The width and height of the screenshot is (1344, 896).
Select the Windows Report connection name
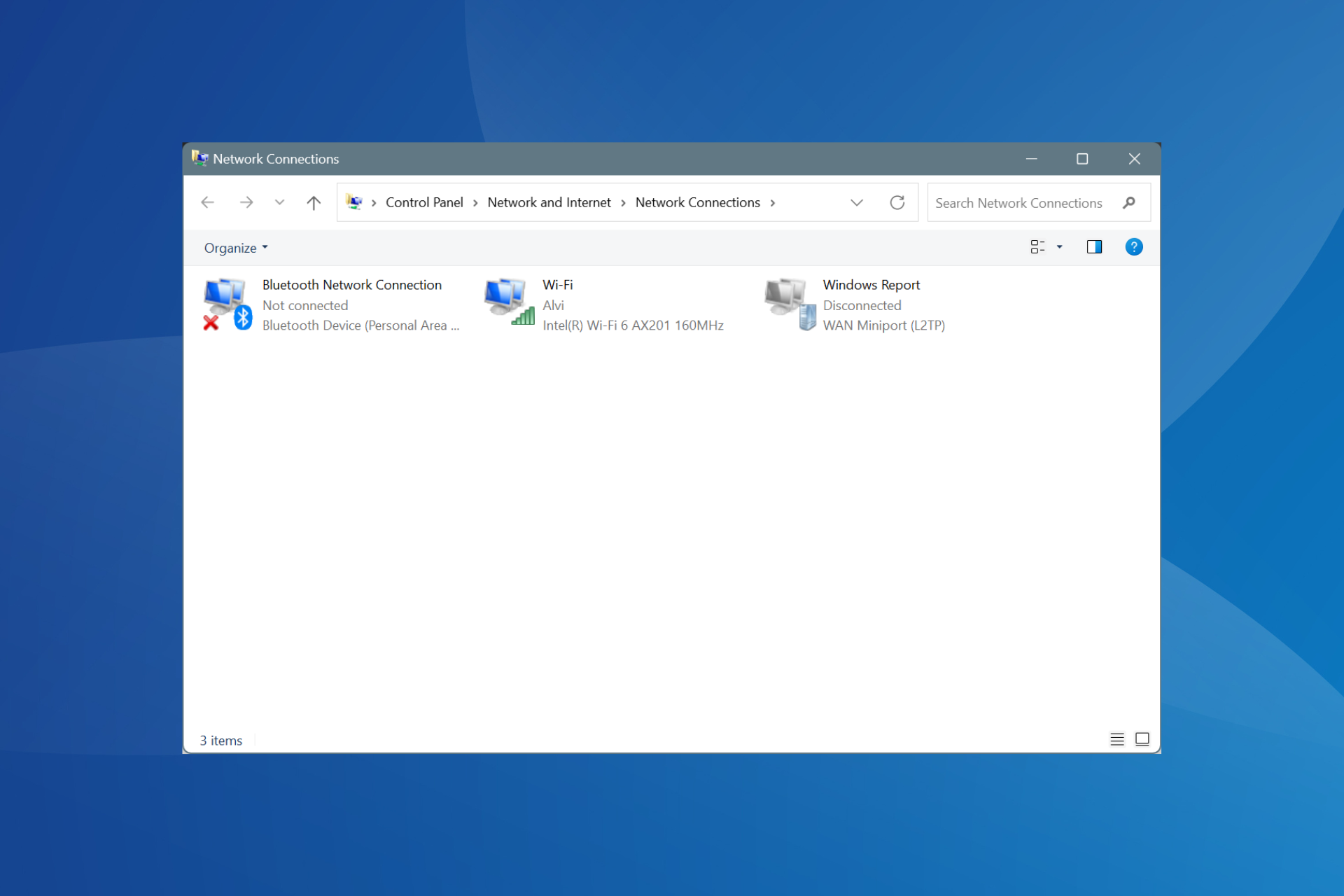[x=871, y=285]
